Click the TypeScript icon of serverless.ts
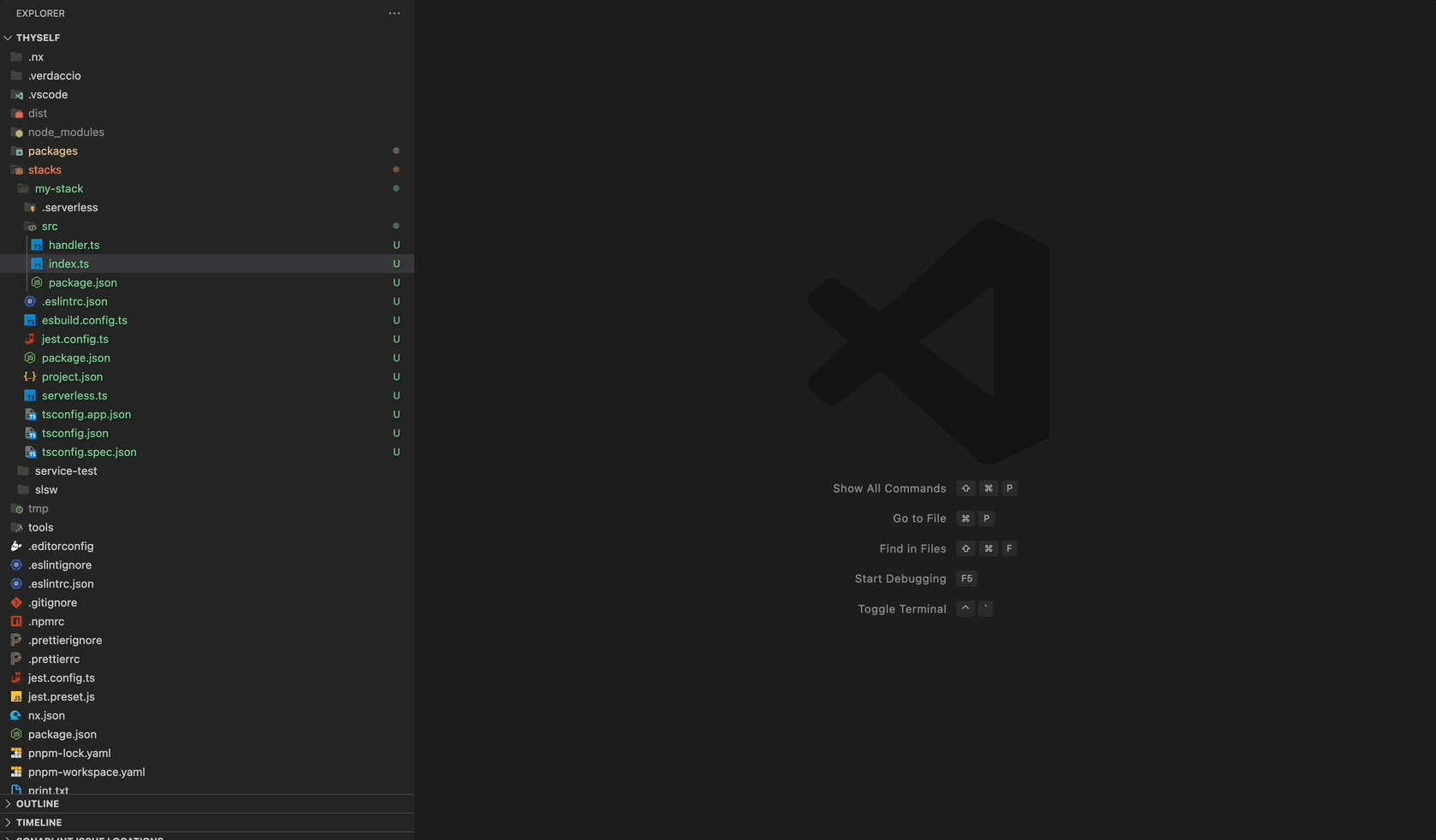The height and width of the screenshot is (840, 1436). pyautogui.click(x=30, y=396)
